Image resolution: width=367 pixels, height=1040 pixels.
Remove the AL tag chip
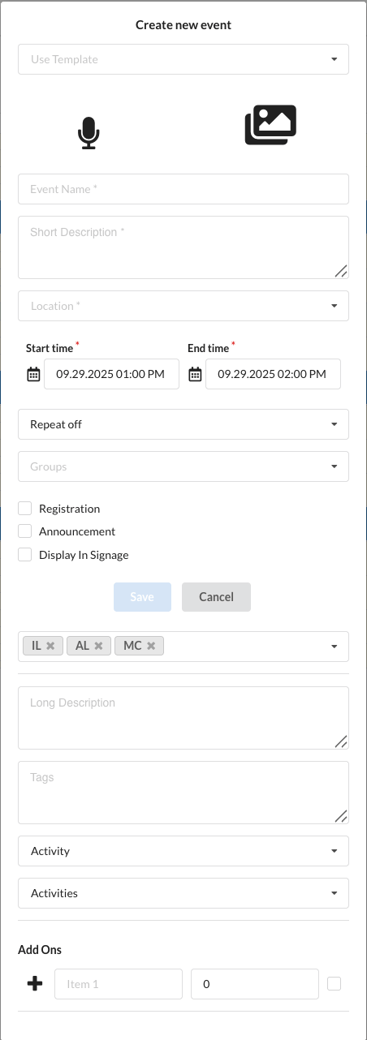click(98, 645)
